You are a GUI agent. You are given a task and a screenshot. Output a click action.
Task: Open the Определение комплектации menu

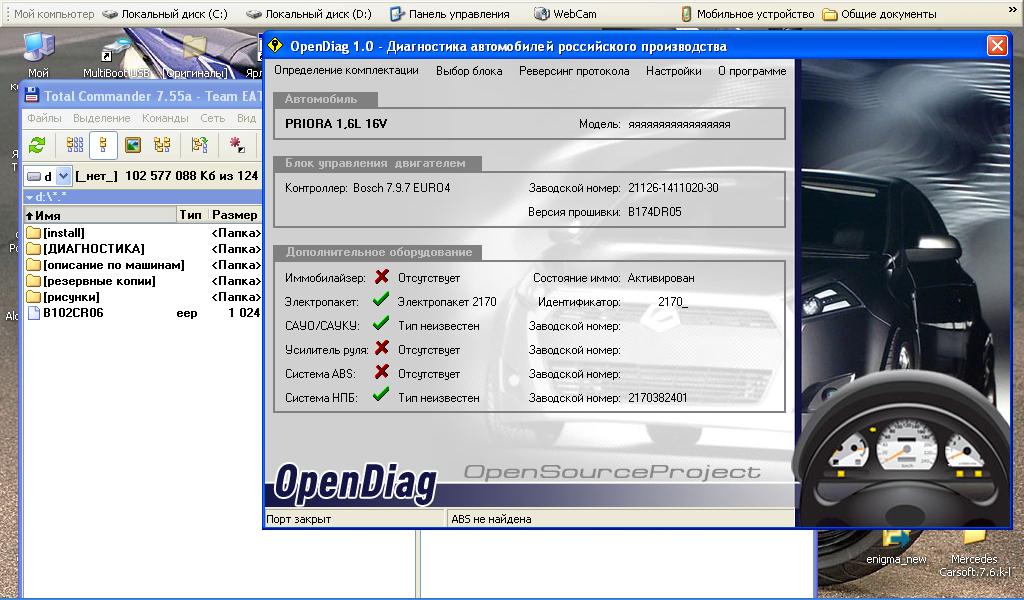pyautogui.click(x=346, y=71)
